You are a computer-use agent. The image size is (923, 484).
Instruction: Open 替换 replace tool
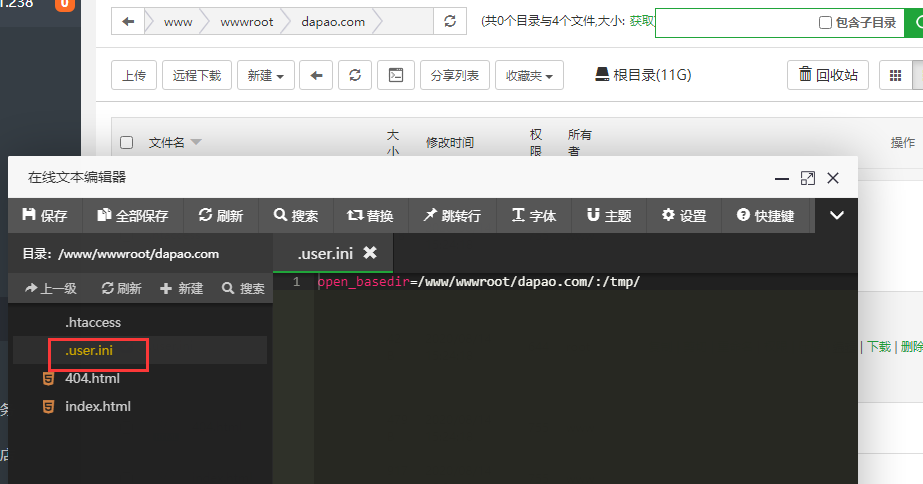click(370, 216)
